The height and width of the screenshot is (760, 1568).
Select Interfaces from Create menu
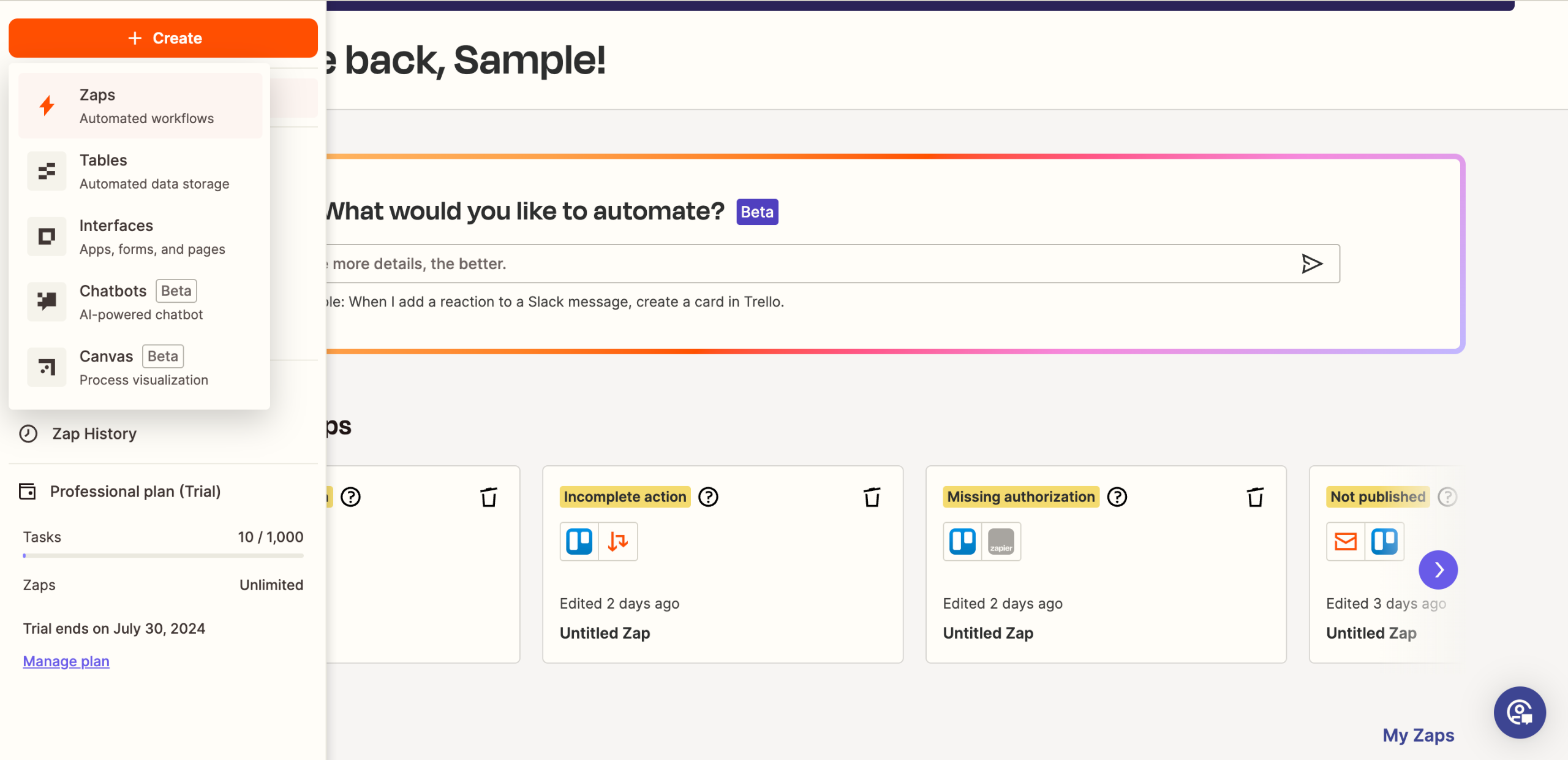140,237
